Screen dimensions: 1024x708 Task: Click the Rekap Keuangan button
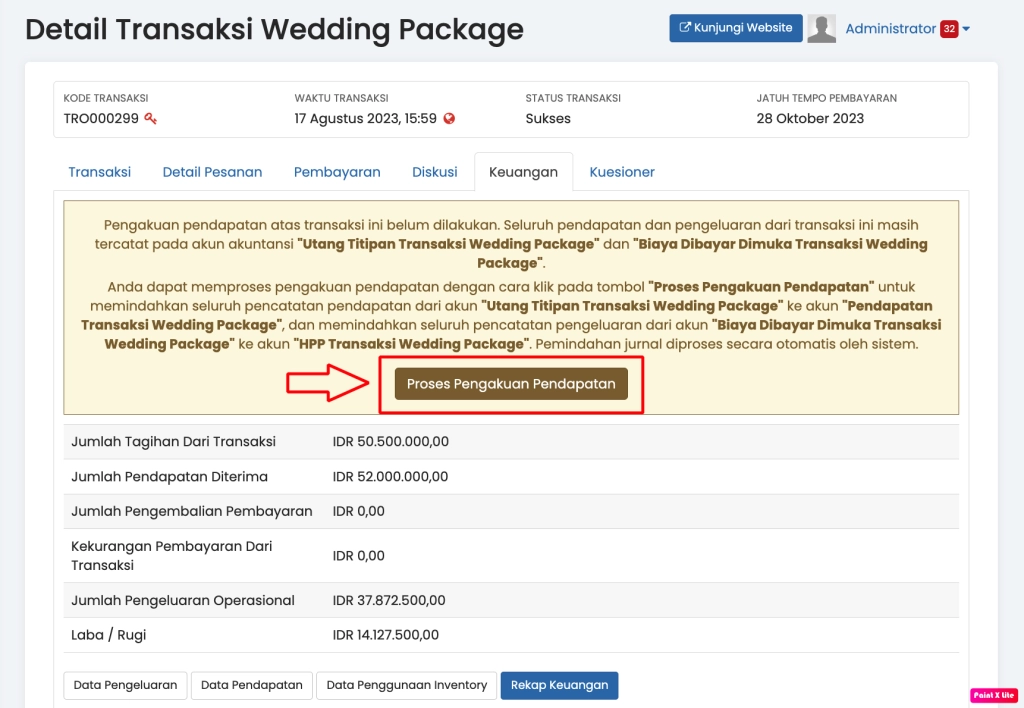pyautogui.click(x=559, y=685)
